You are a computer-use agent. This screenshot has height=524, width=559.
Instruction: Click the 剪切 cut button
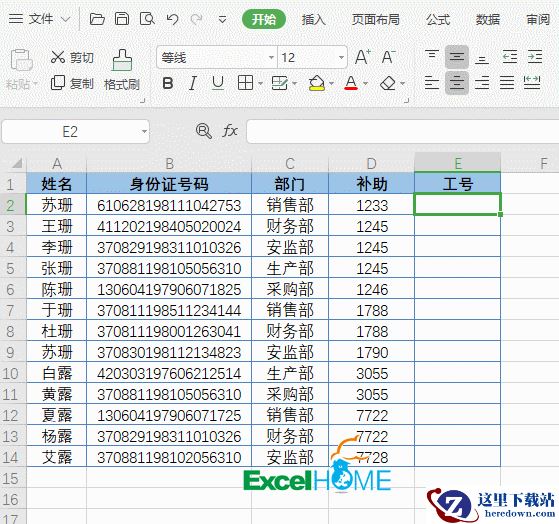point(72,57)
